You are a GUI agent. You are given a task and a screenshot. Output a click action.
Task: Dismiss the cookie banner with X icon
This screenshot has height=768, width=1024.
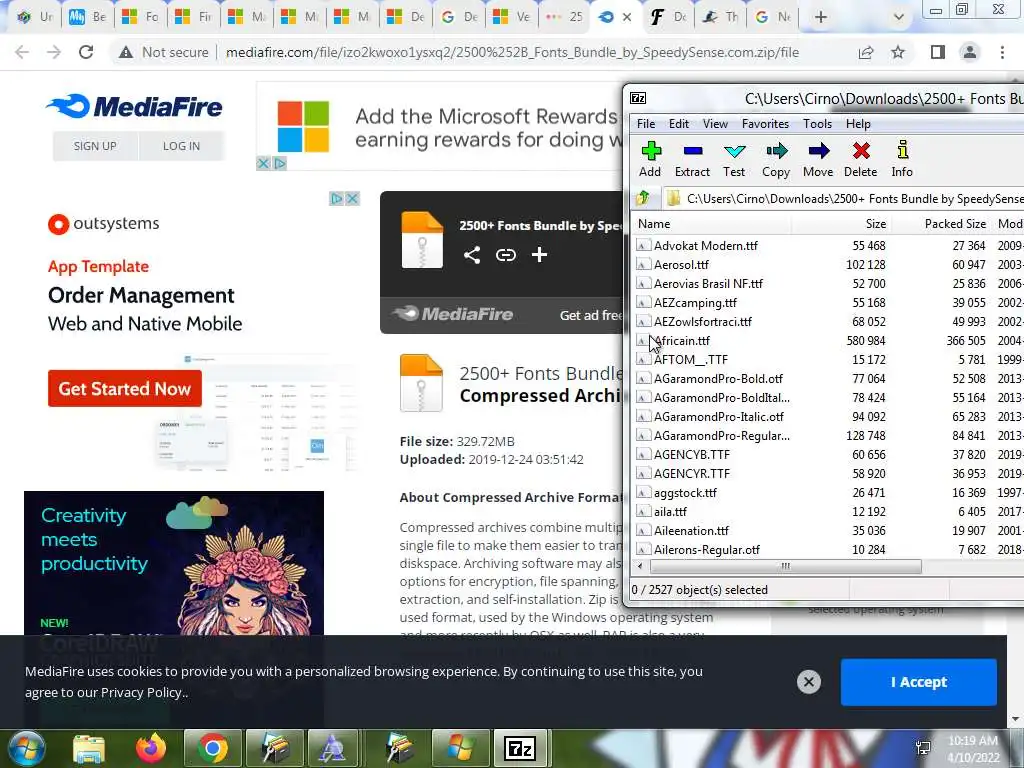[808, 682]
